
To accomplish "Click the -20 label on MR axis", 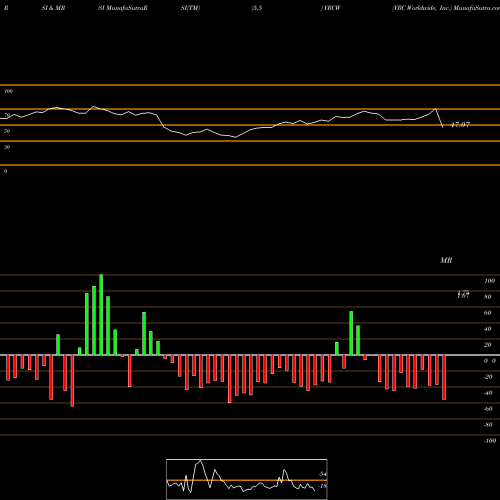I will point(488,377).
